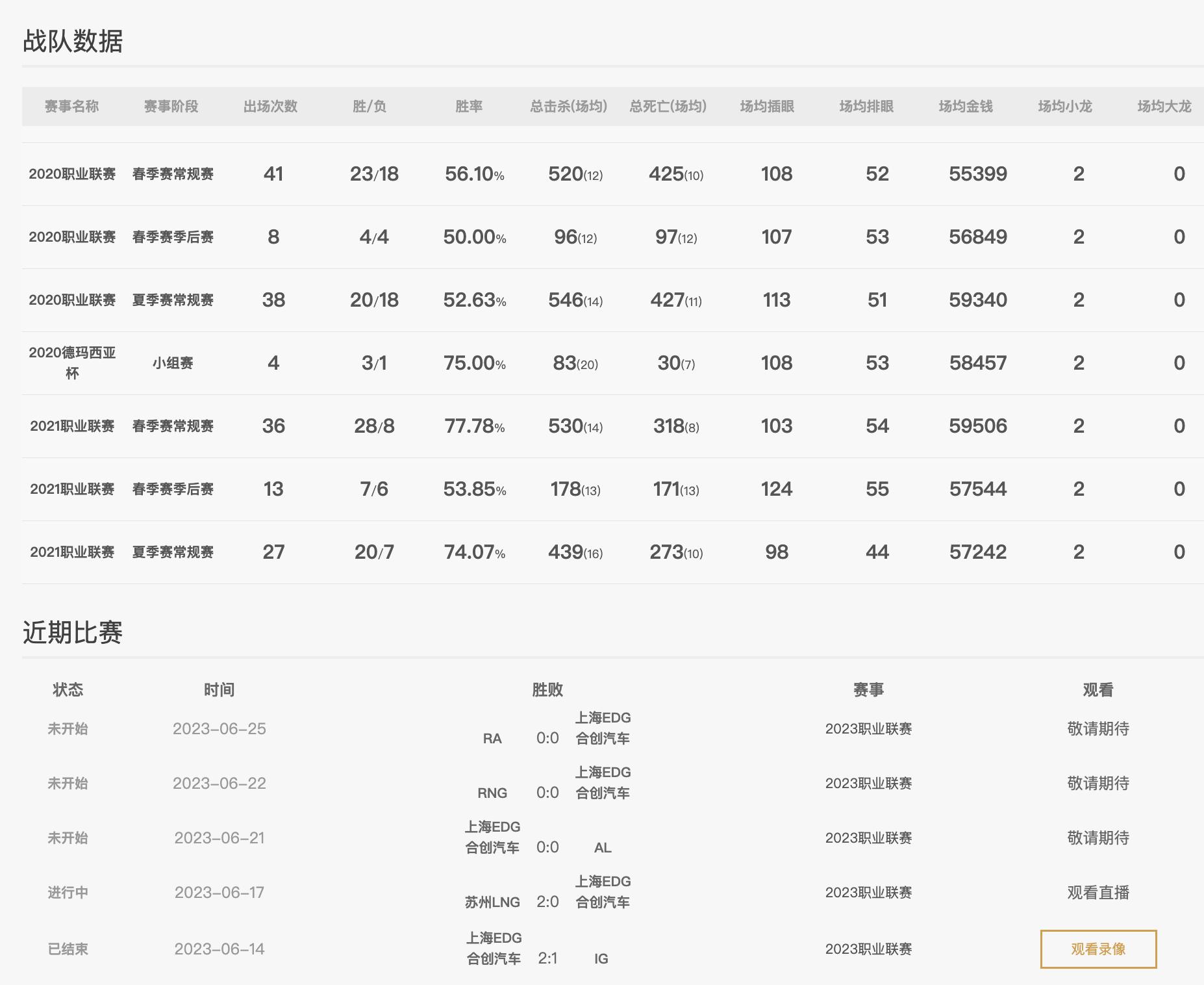Image resolution: width=1204 pixels, height=985 pixels.
Task: Click the 出场次数 column header
Action: click(x=270, y=107)
